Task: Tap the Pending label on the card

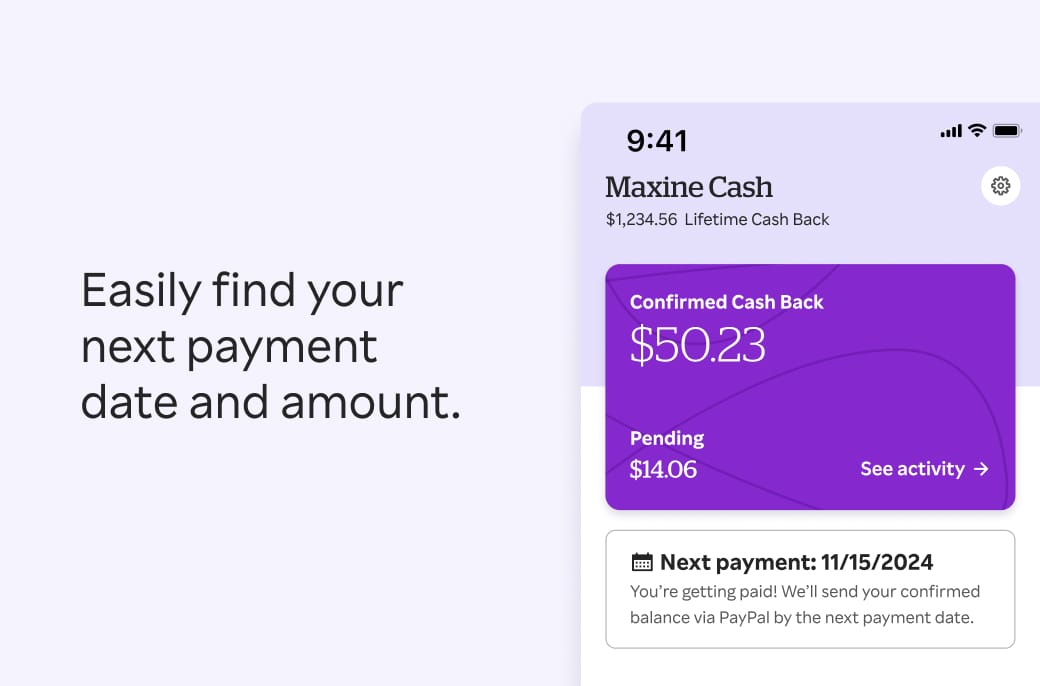Action: click(666, 438)
